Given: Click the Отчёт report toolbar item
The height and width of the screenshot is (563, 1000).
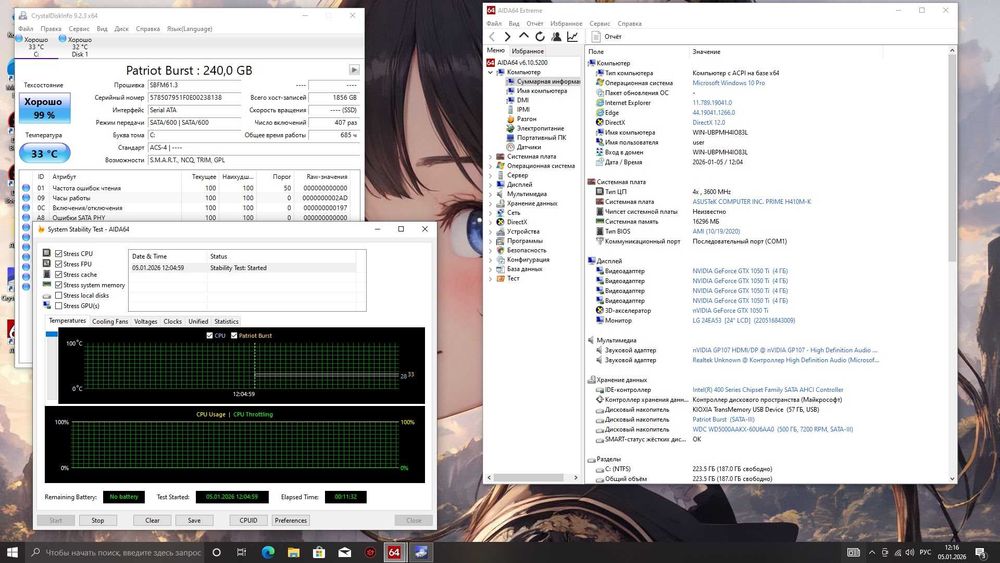Looking at the screenshot, I should [607, 37].
